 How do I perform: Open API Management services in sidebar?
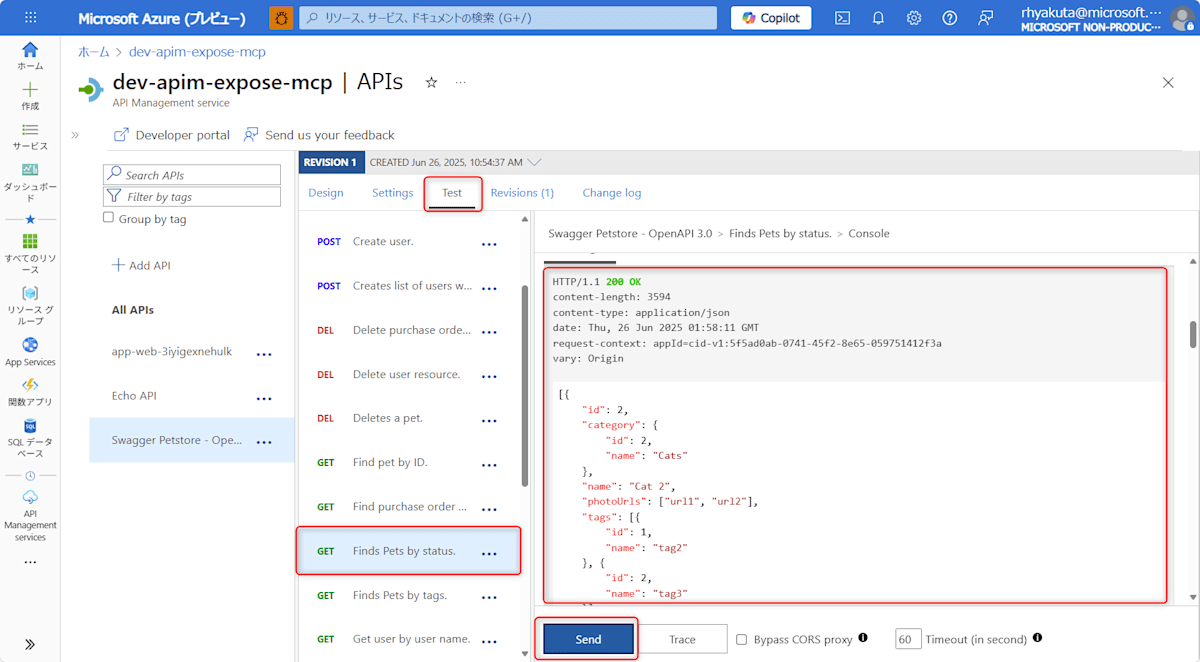[x=30, y=516]
